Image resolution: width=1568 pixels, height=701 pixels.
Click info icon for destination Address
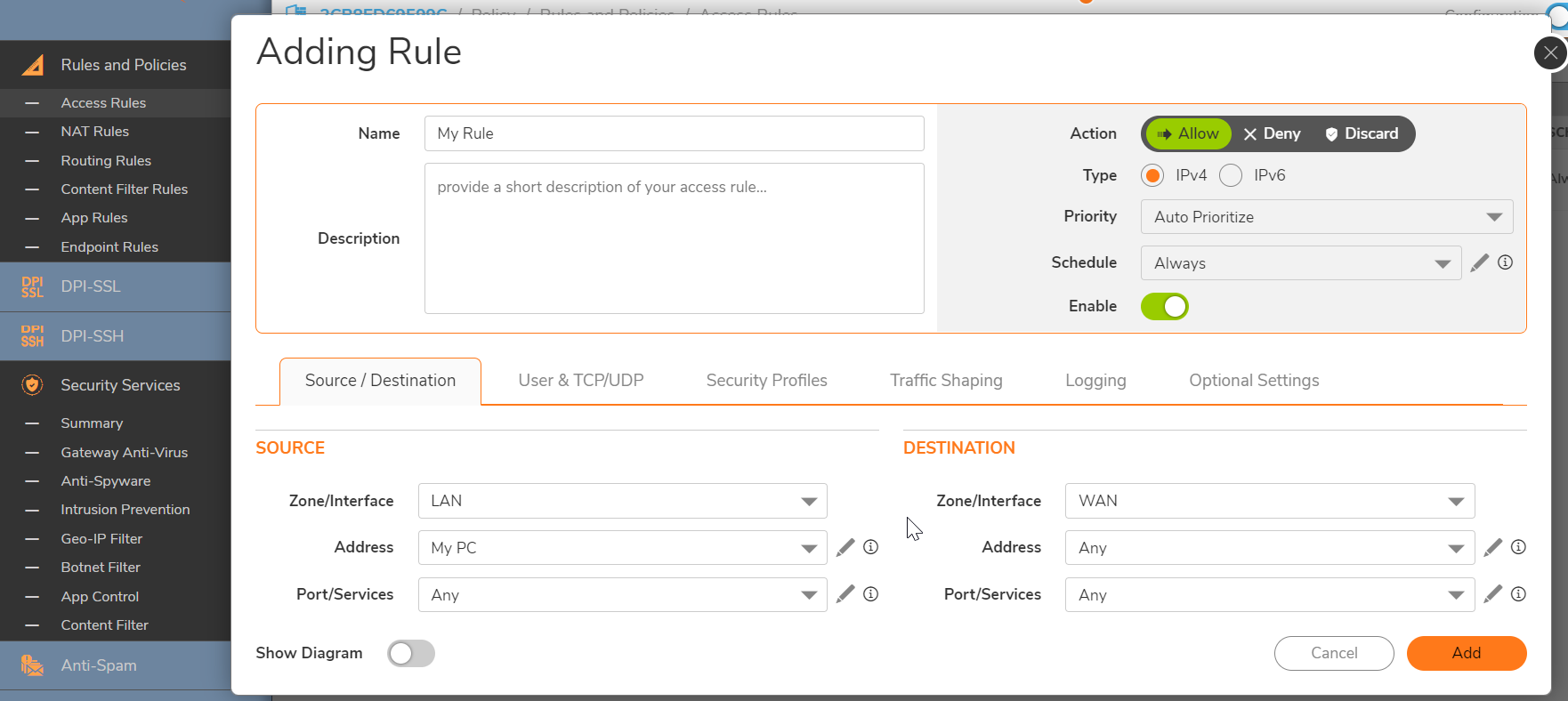coord(1518,547)
